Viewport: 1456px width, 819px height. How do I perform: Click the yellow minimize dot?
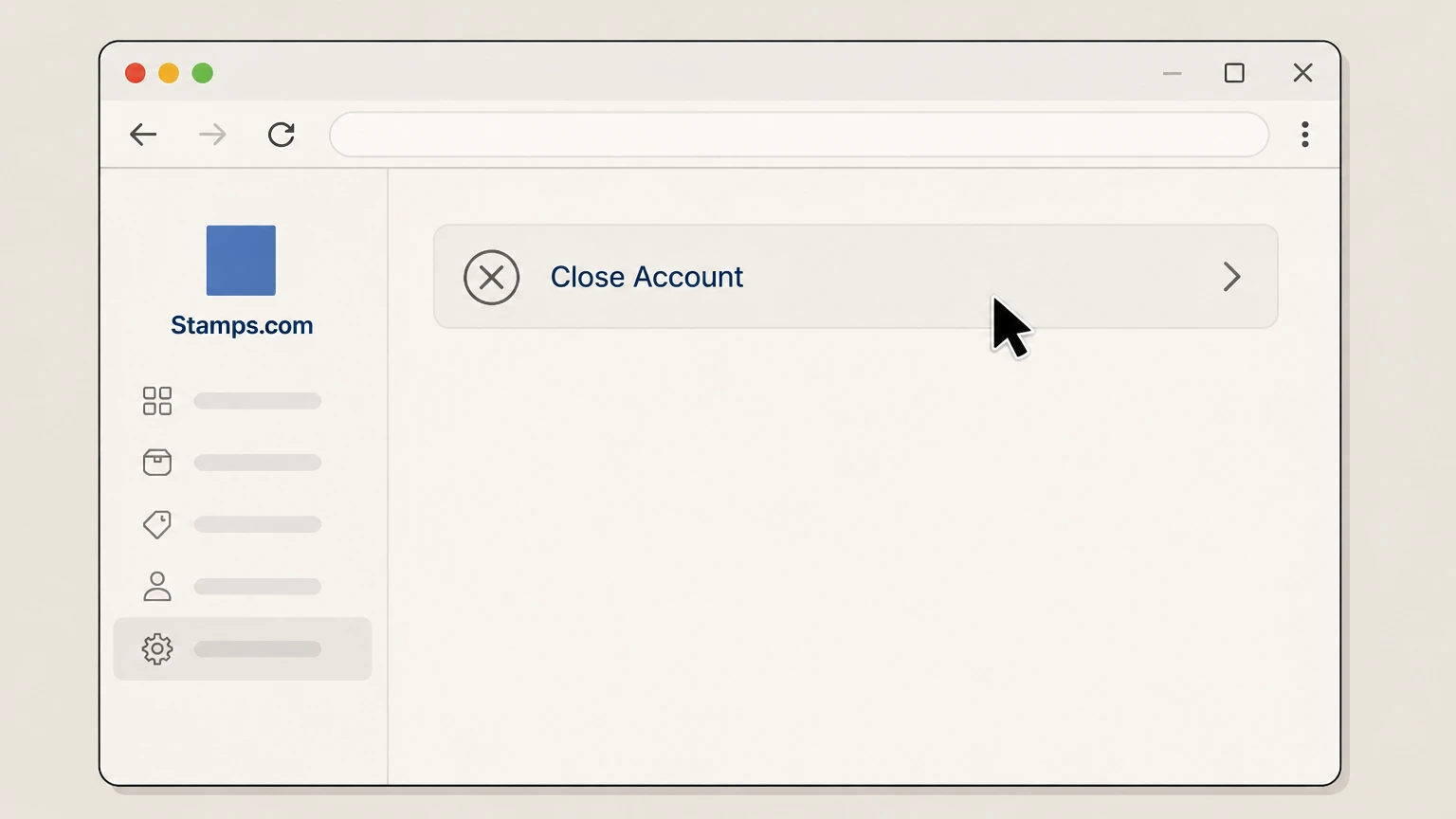pos(169,73)
